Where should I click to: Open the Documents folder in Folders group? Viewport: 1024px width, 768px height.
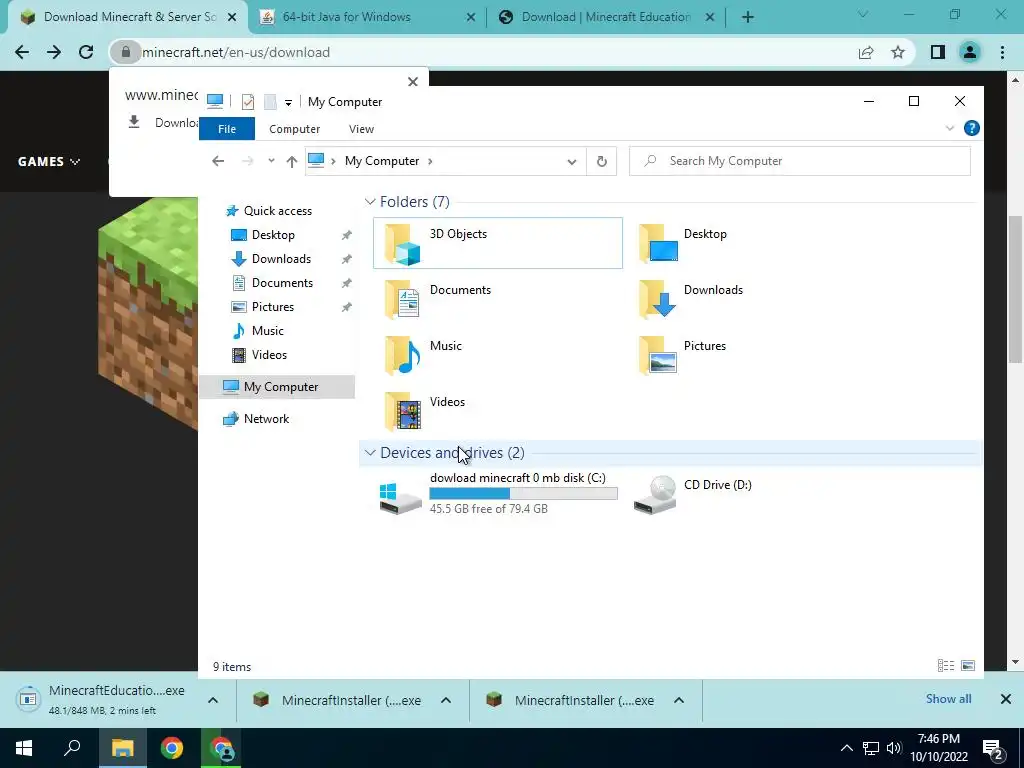tap(438, 299)
